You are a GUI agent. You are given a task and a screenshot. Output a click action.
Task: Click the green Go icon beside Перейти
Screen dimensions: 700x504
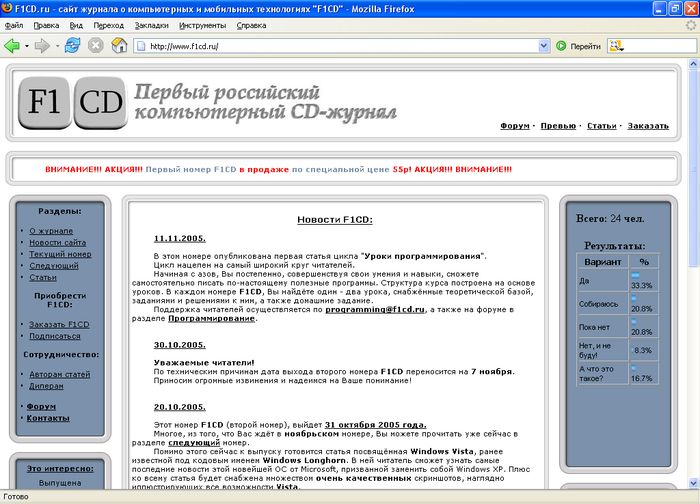click(x=561, y=46)
